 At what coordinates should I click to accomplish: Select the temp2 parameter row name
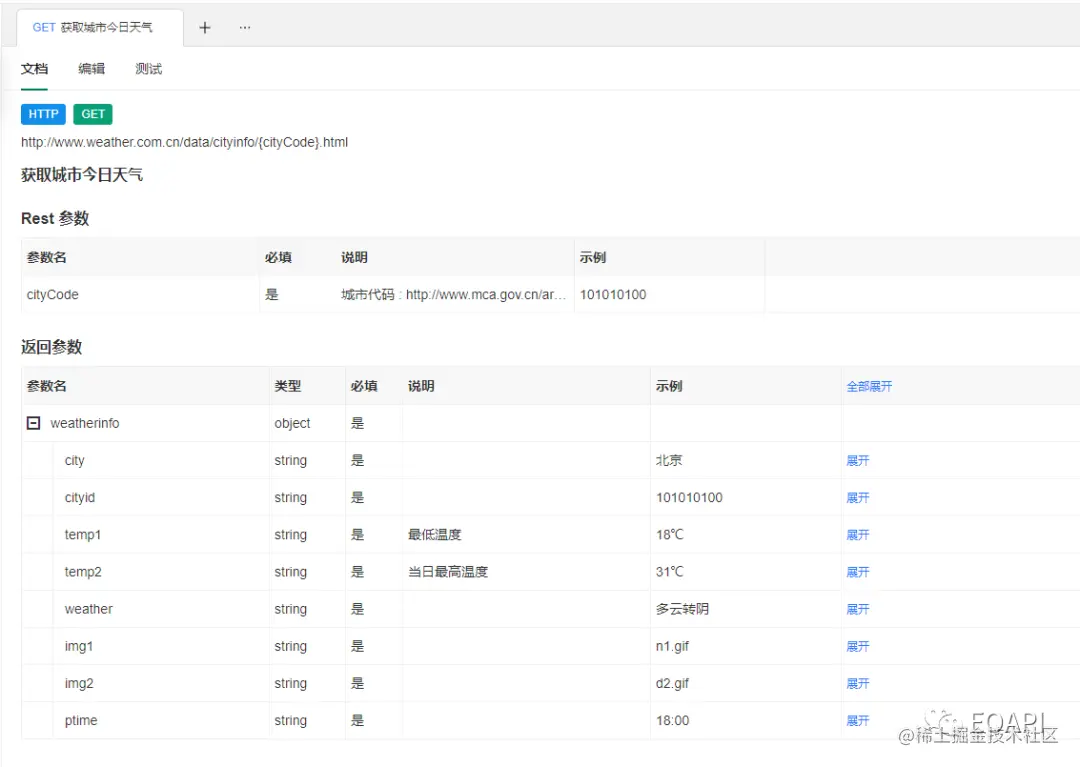coord(83,572)
